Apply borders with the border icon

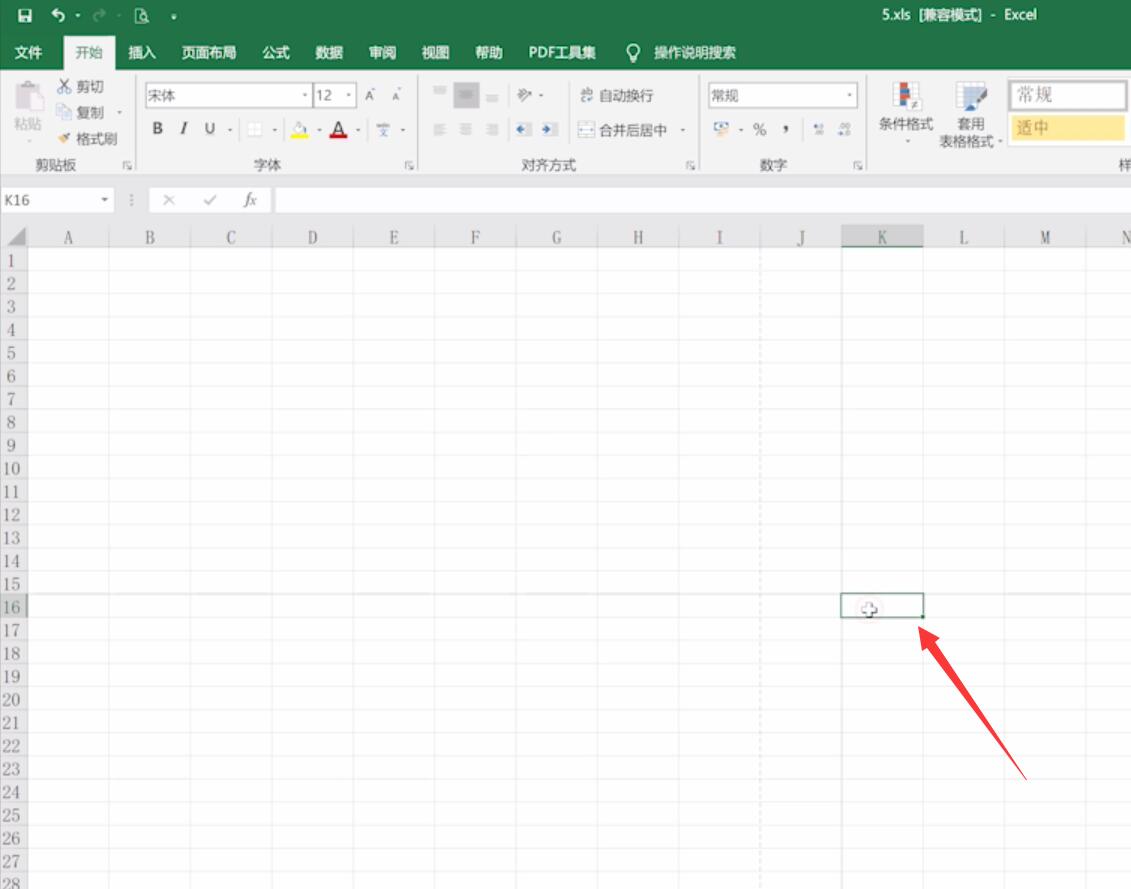tap(255, 130)
